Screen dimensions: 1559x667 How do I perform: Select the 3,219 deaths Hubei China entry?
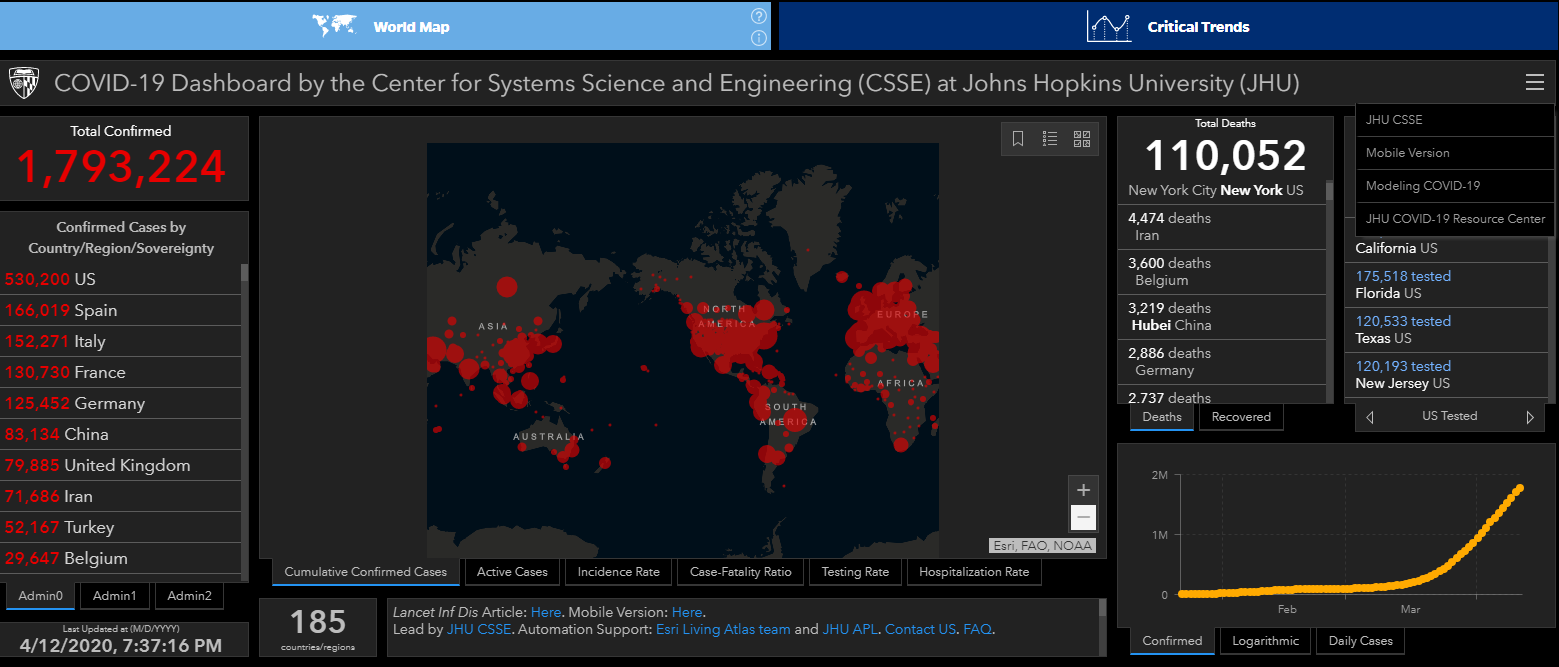1221,317
